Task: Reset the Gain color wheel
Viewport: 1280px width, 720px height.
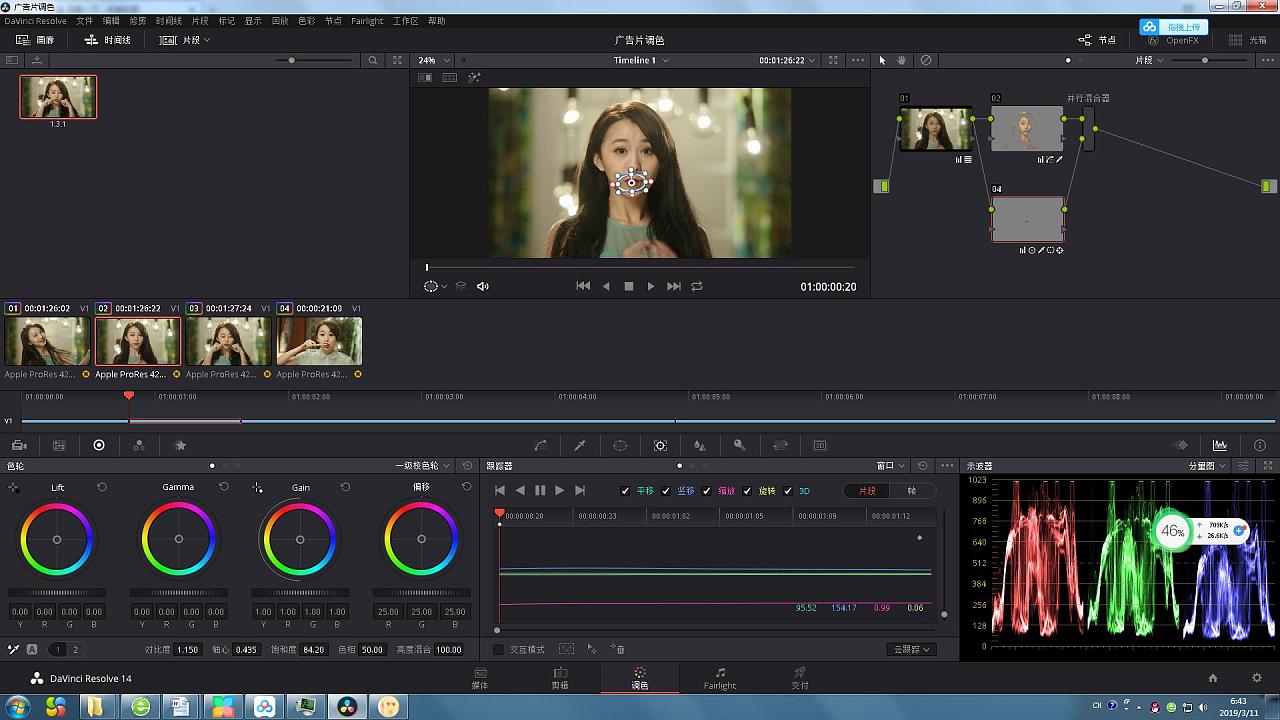Action: click(x=345, y=487)
